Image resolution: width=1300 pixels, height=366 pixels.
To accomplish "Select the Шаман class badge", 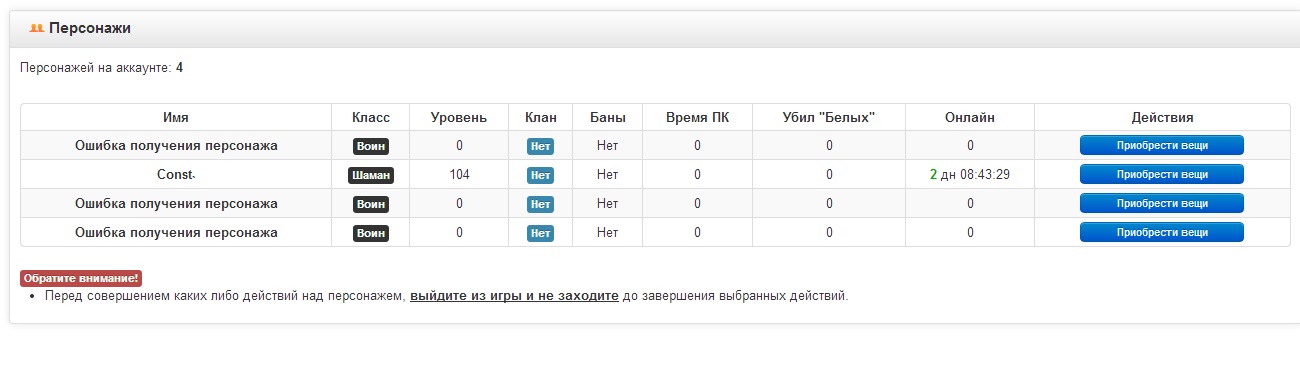I will 371,175.
